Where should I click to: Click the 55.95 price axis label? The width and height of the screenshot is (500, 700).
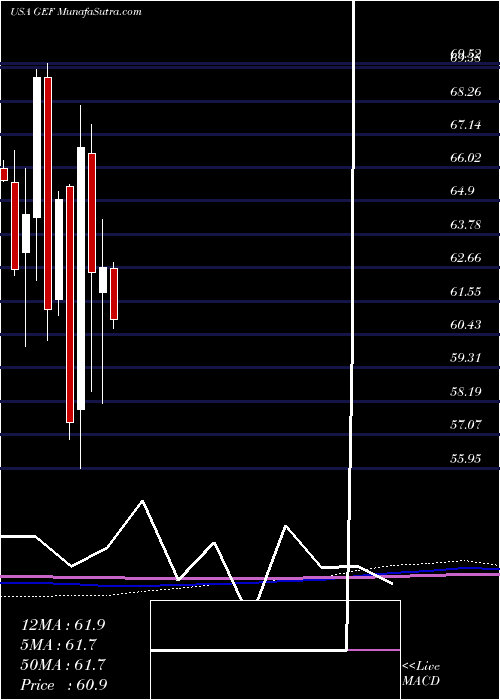coord(466,458)
